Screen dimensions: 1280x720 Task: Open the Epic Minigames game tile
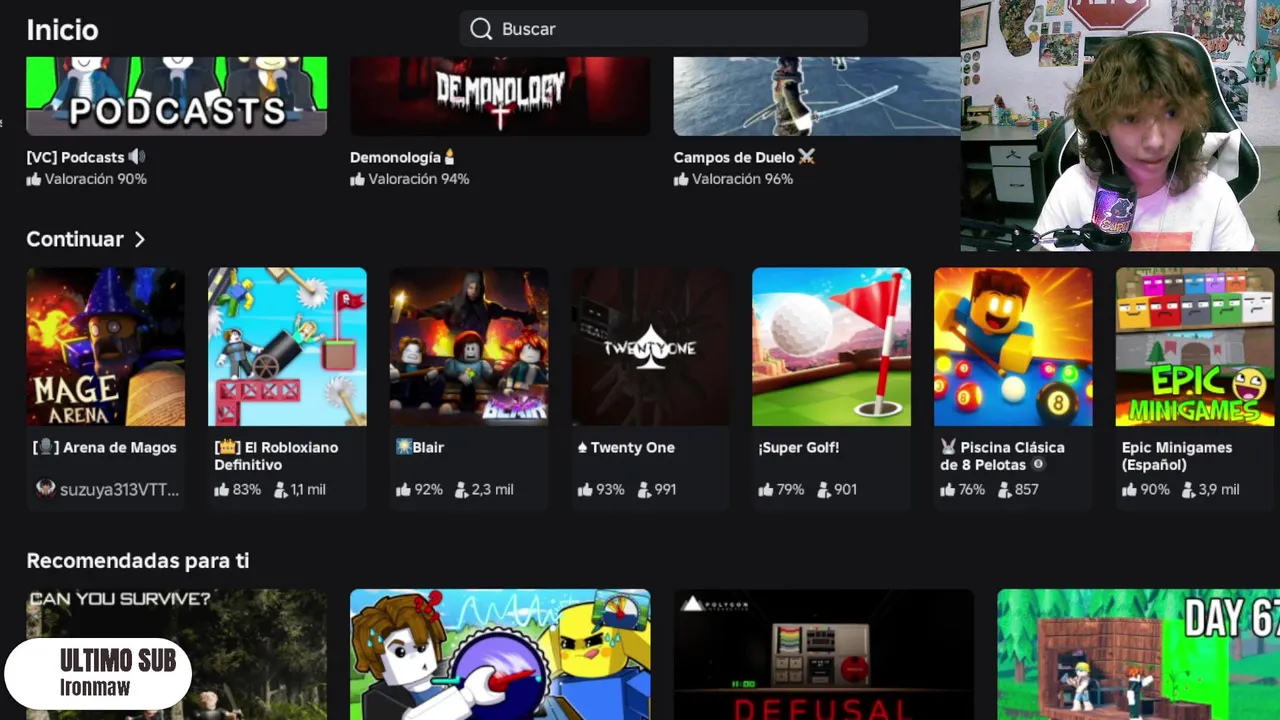[x=1195, y=347]
